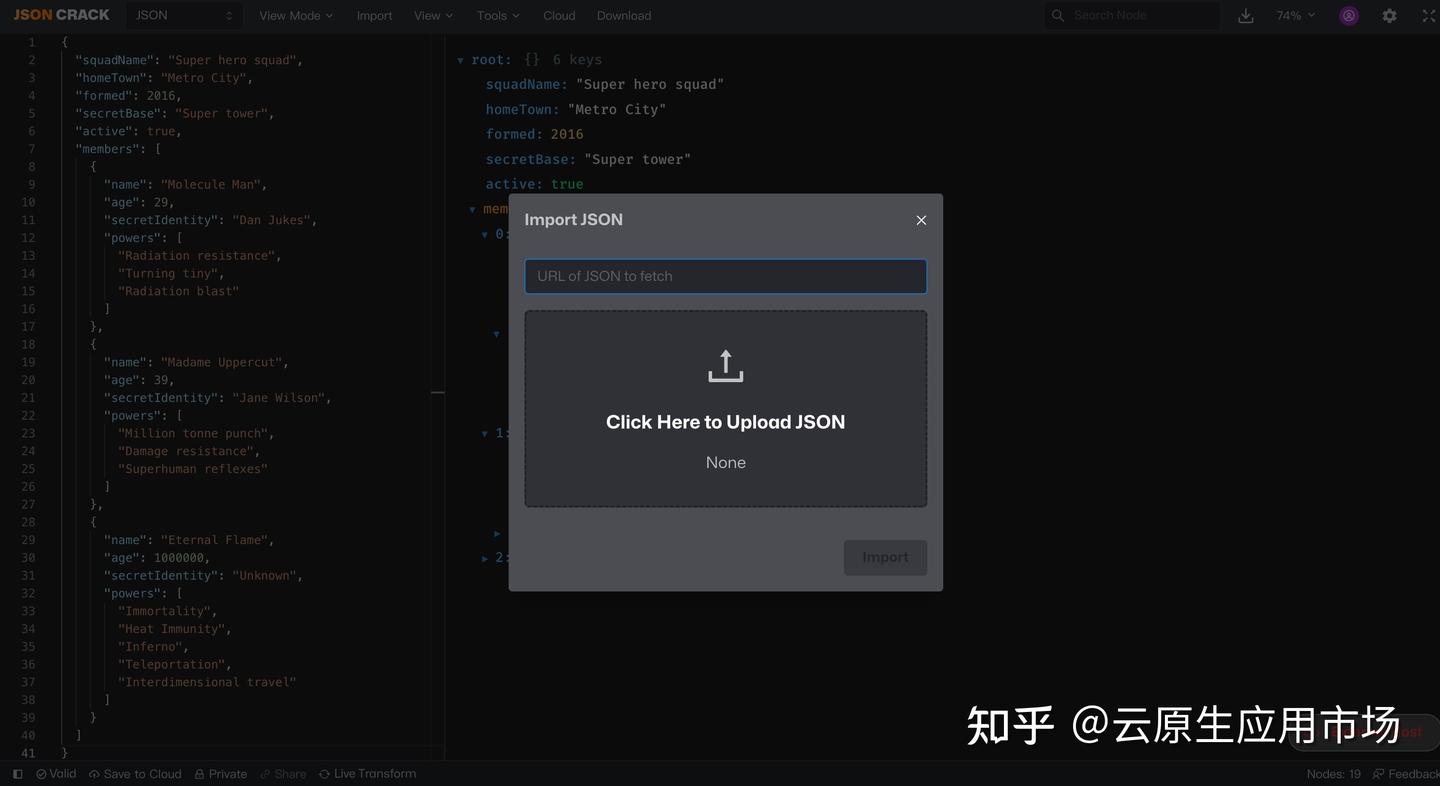Enter fullscreen using the expand icon
Screen dimensions: 1440x786
(x=1428, y=16)
